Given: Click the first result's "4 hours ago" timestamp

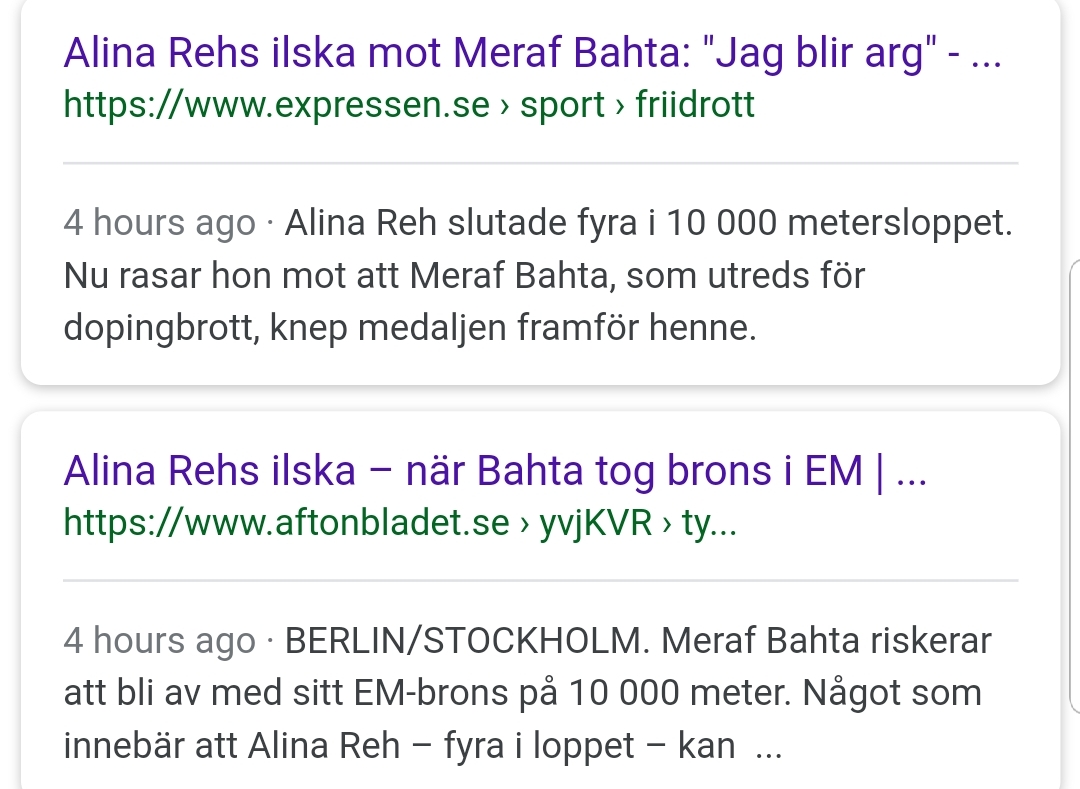Looking at the screenshot, I should [159, 223].
